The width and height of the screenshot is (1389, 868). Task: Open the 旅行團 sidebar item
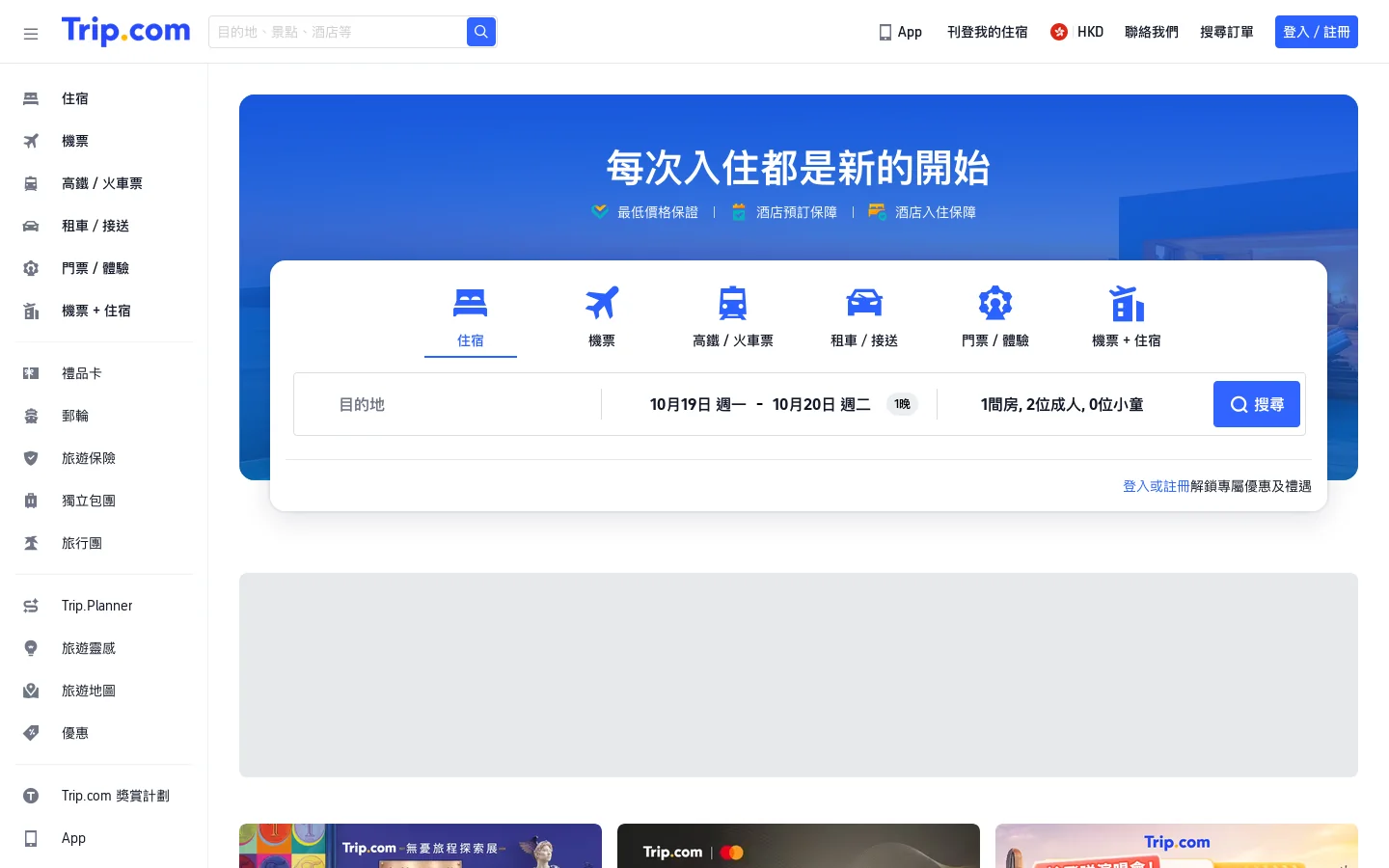pos(104,543)
